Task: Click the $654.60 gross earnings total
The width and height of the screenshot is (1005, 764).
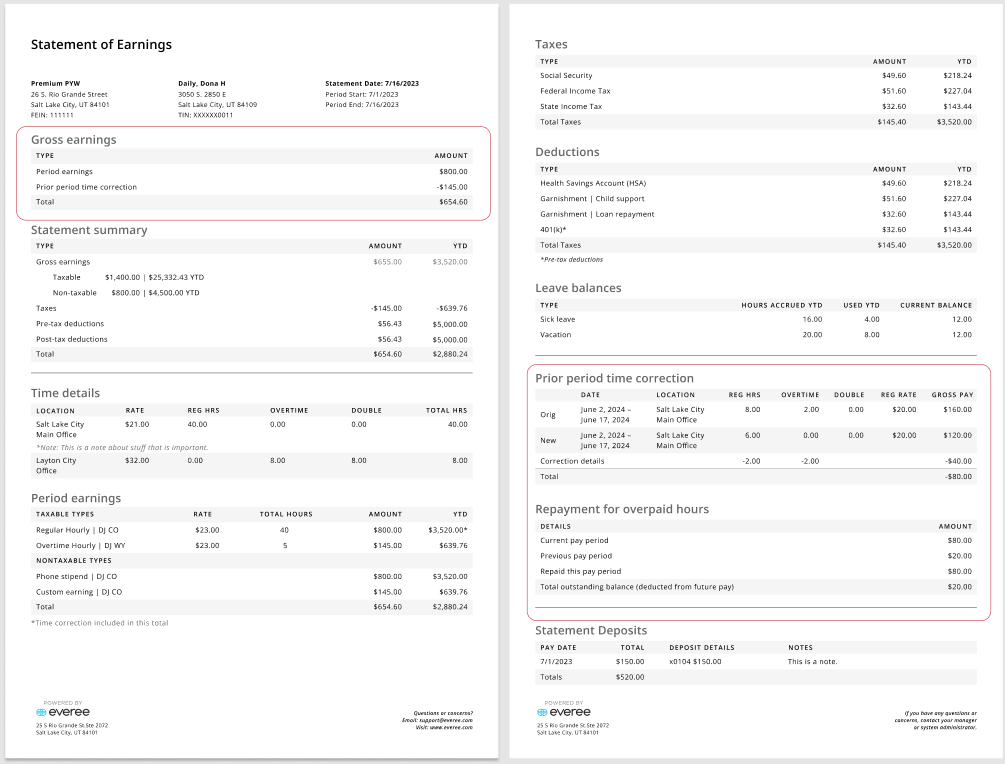Action: (453, 201)
